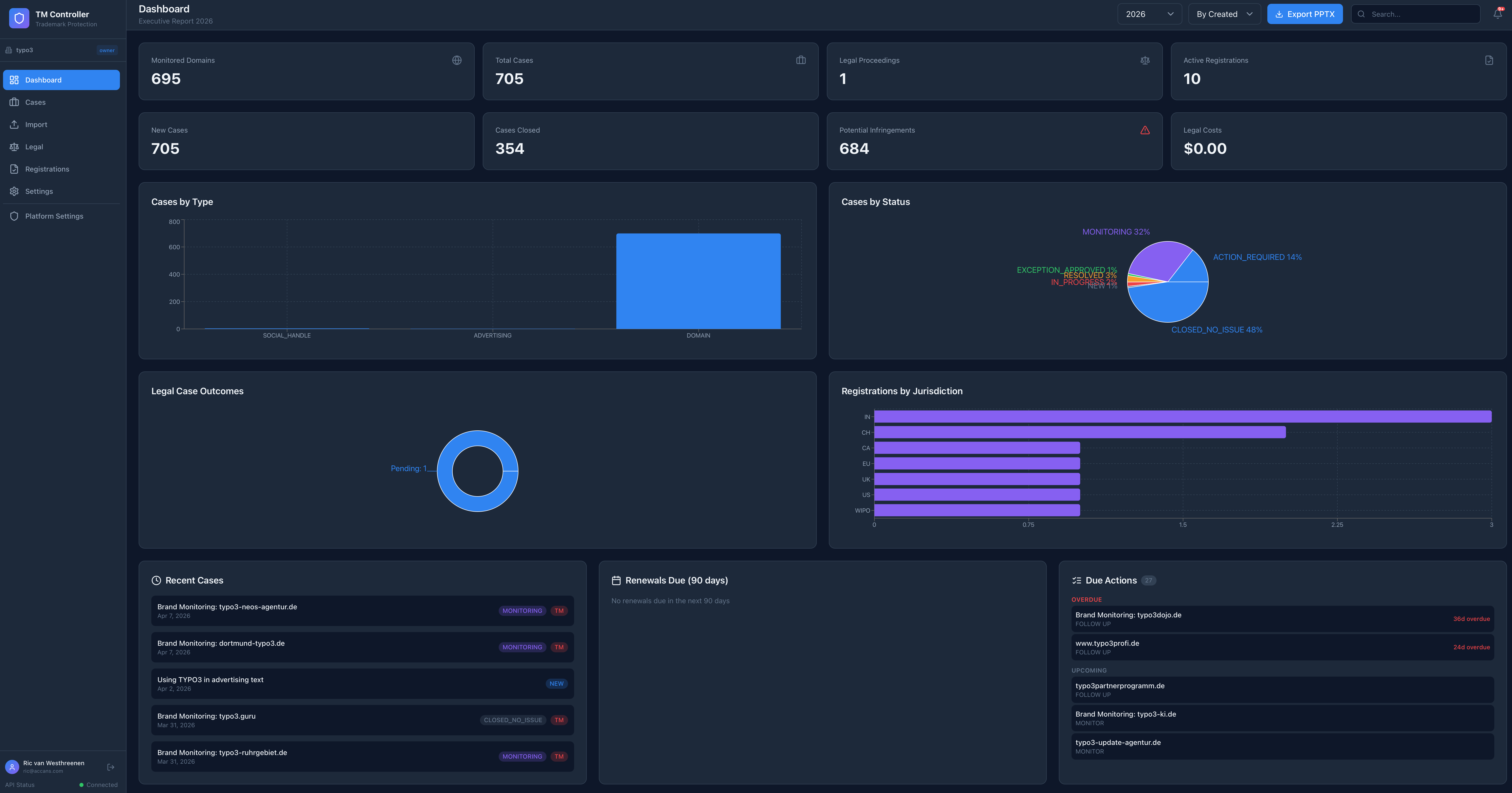This screenshot has width=1512, height=793.
Task: Open Import in sidebar
Action: 61,124
